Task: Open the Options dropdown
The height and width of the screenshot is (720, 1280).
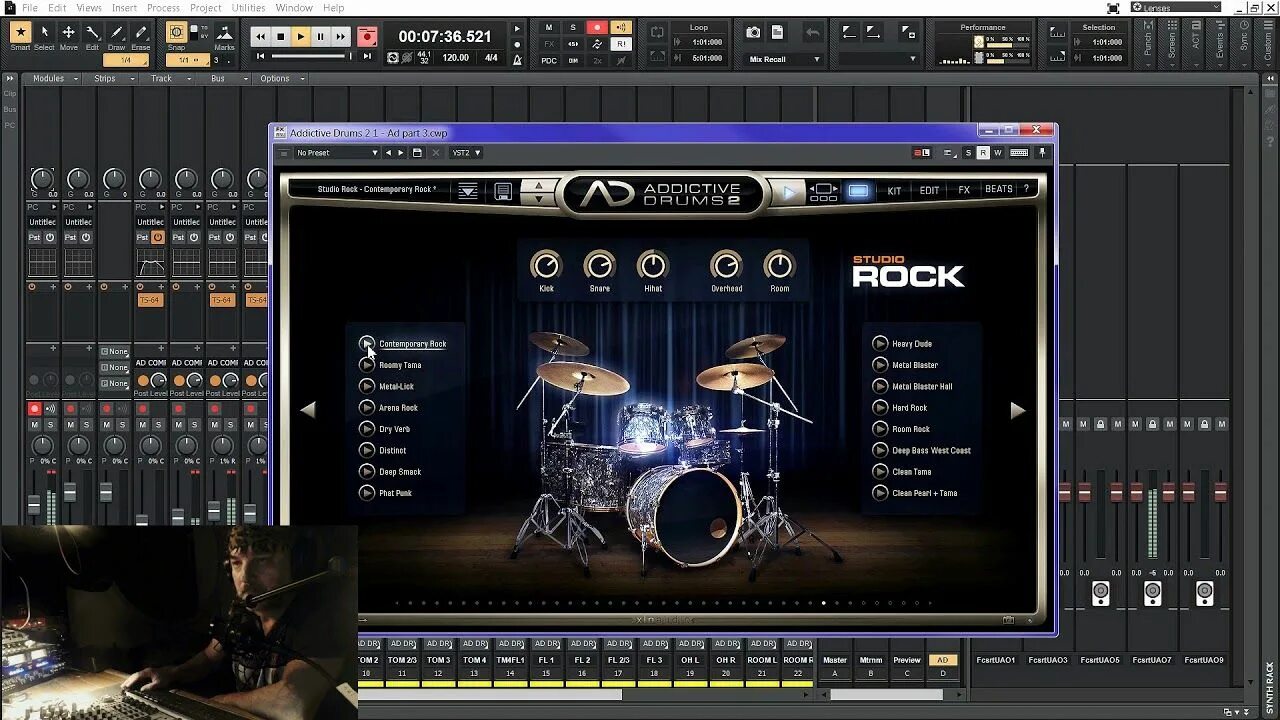Action: pyautogui.click(x=280, y=78)
